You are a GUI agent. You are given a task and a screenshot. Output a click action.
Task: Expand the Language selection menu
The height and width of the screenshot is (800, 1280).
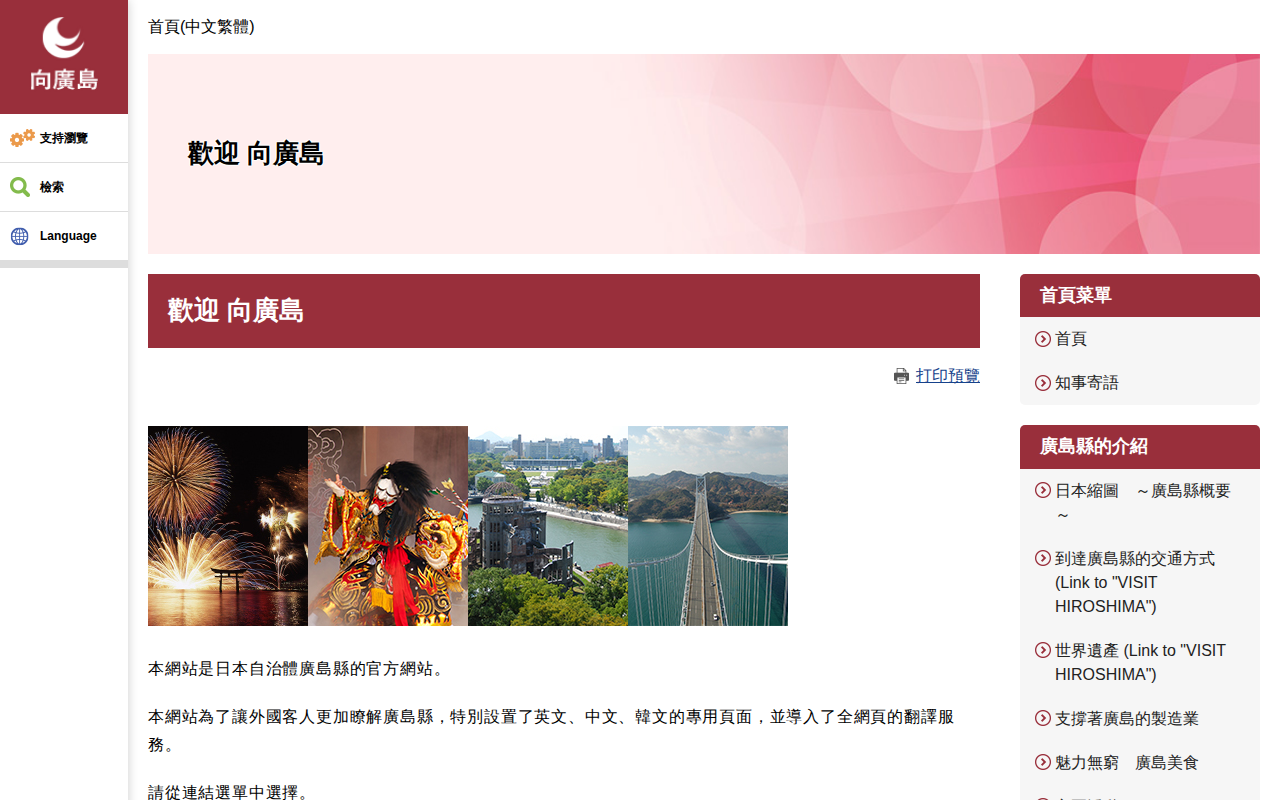pyautogui.click(x=64, y=236)
